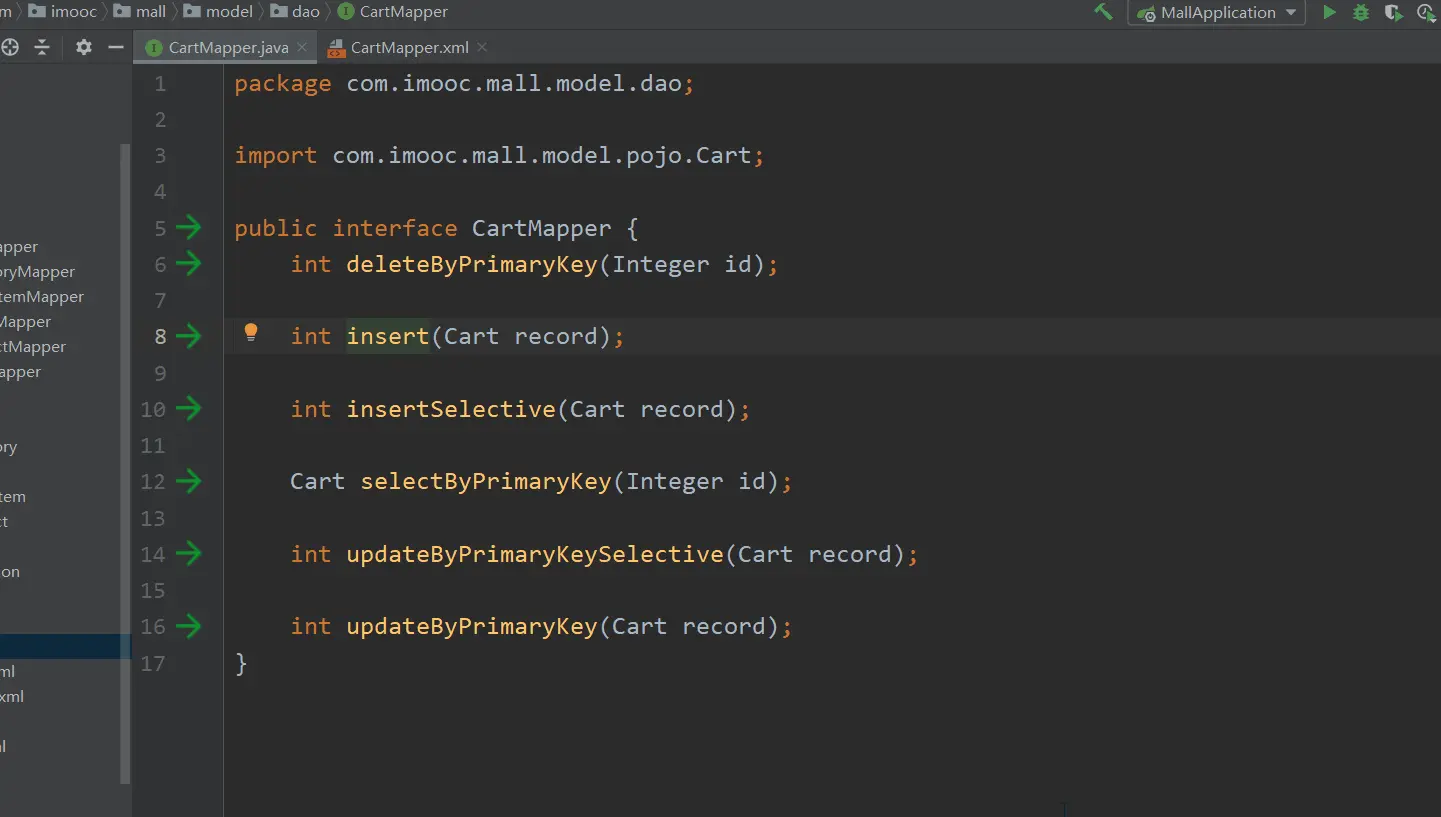
Task: Click the gutter arrow on line 5
Action: pos(188,228)
